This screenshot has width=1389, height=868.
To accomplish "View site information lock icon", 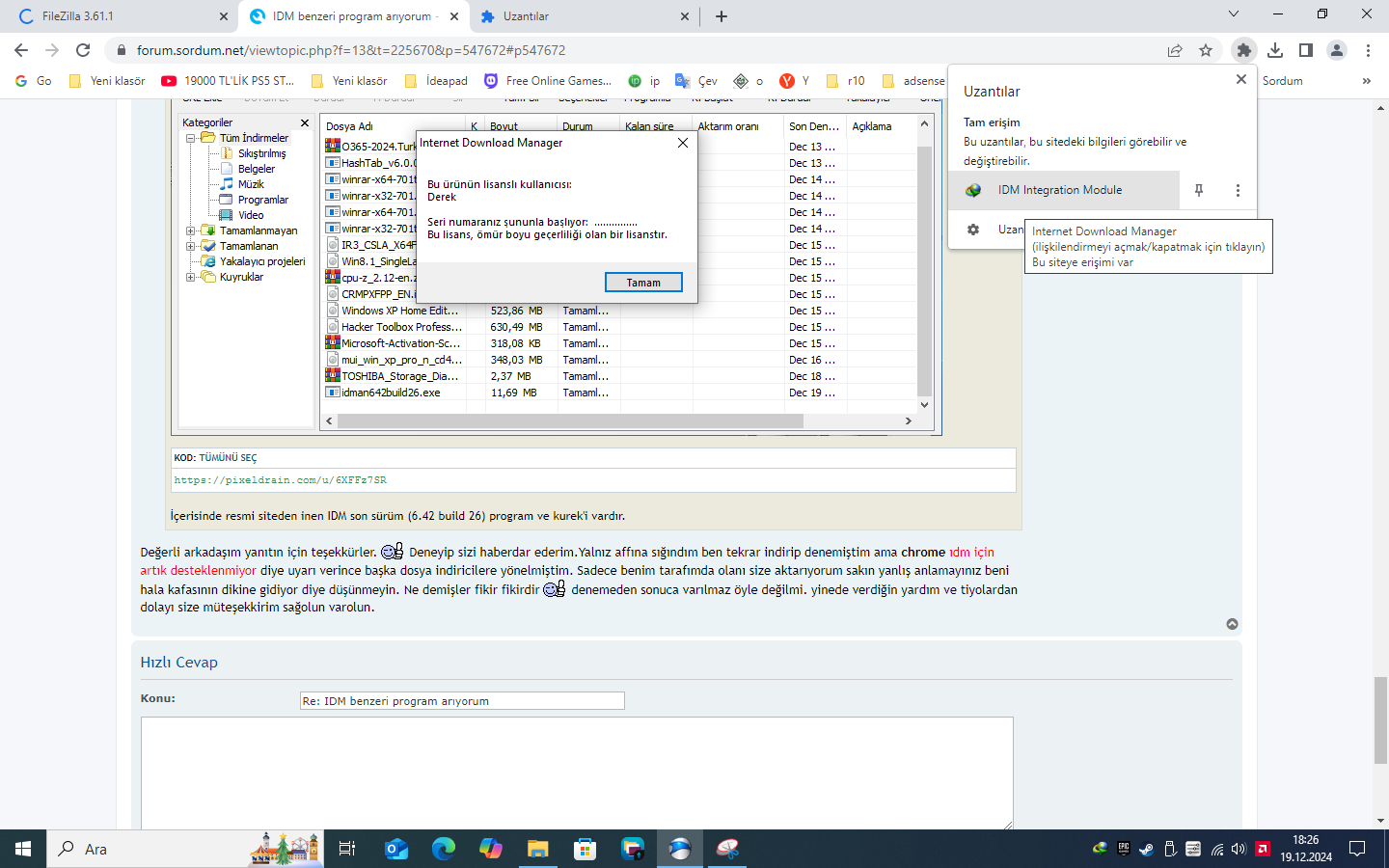I will 121,50.
